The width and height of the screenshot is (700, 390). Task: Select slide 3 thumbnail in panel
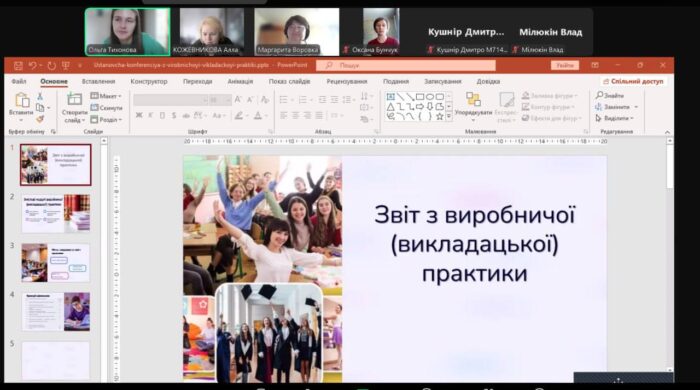(56, 263)
